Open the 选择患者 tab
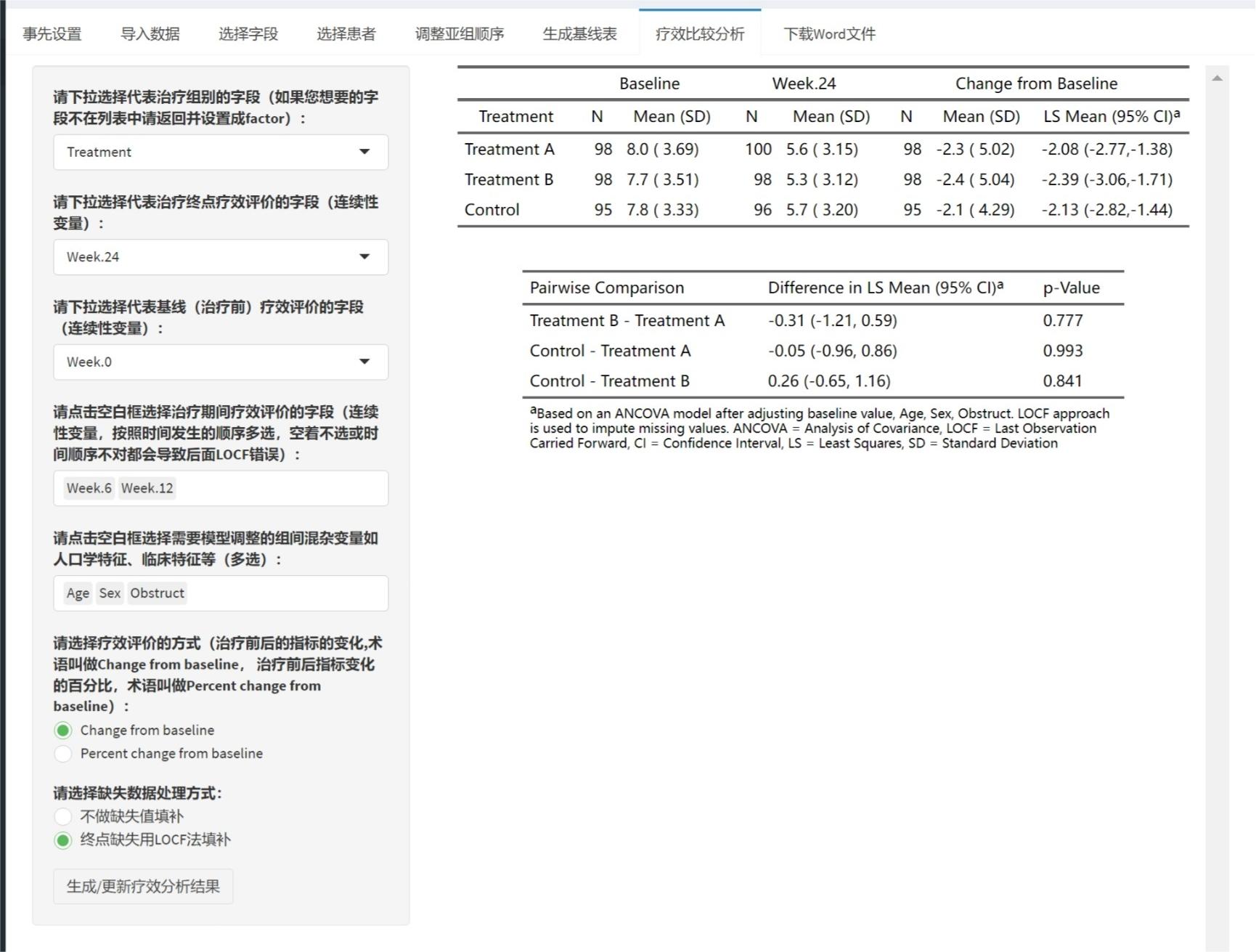The image size is (1256, 952). [x=346, y=34]
